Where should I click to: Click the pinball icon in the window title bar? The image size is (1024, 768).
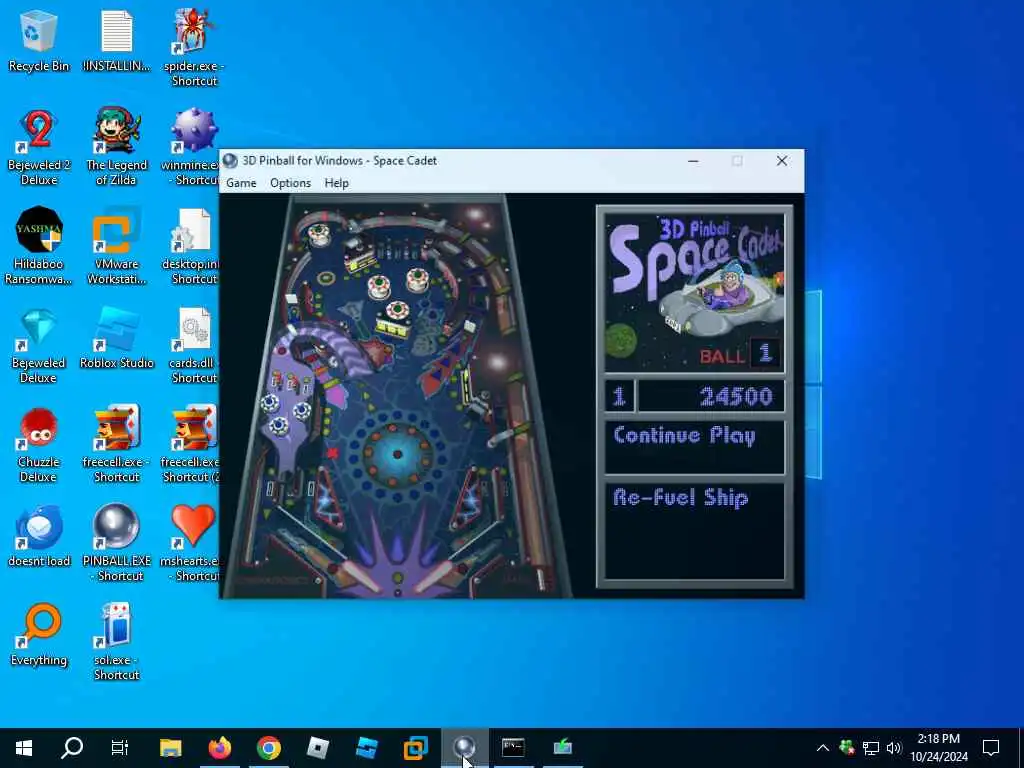point(230,161)
